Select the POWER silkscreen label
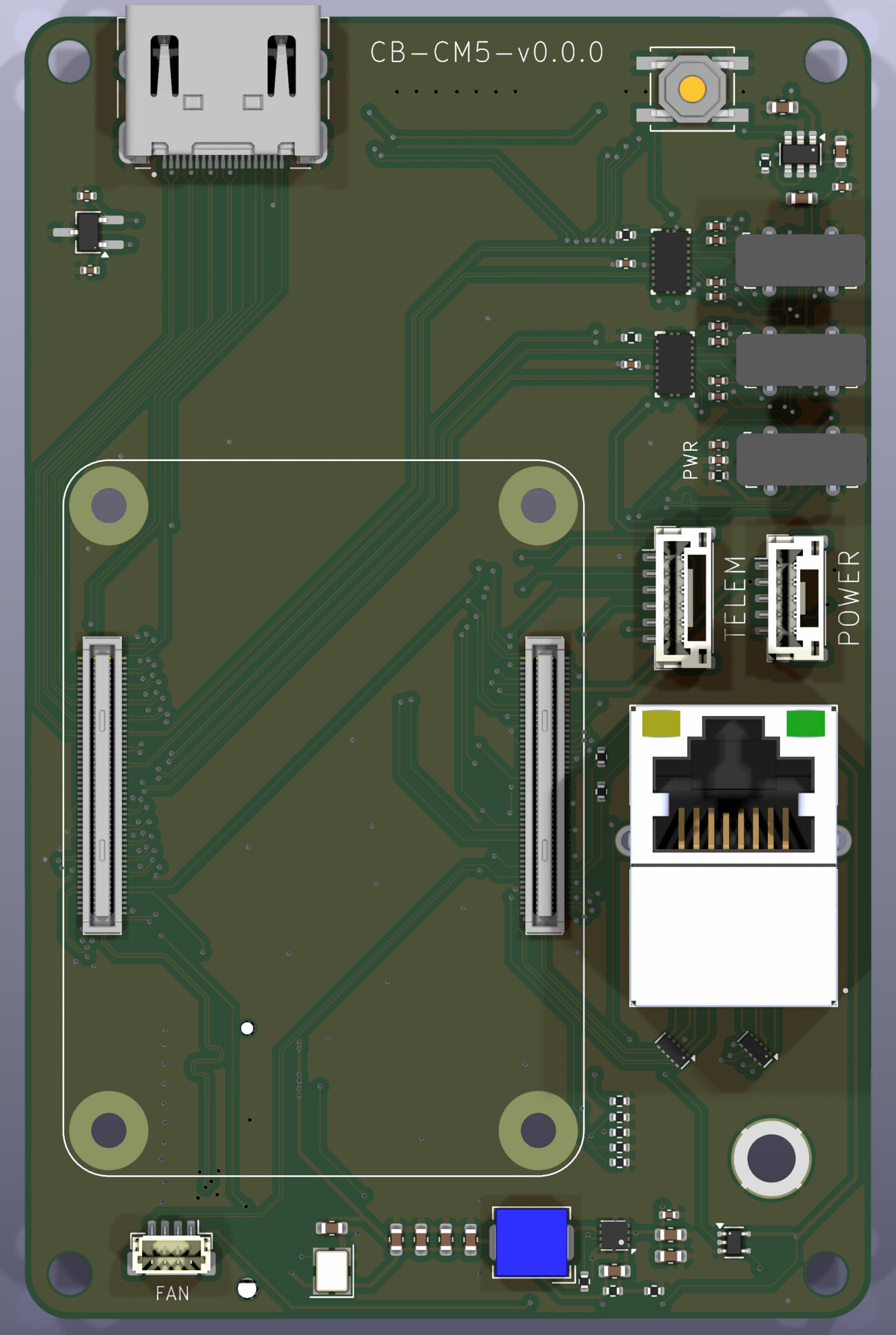The image size is (896, 1335). click(849, 598)
